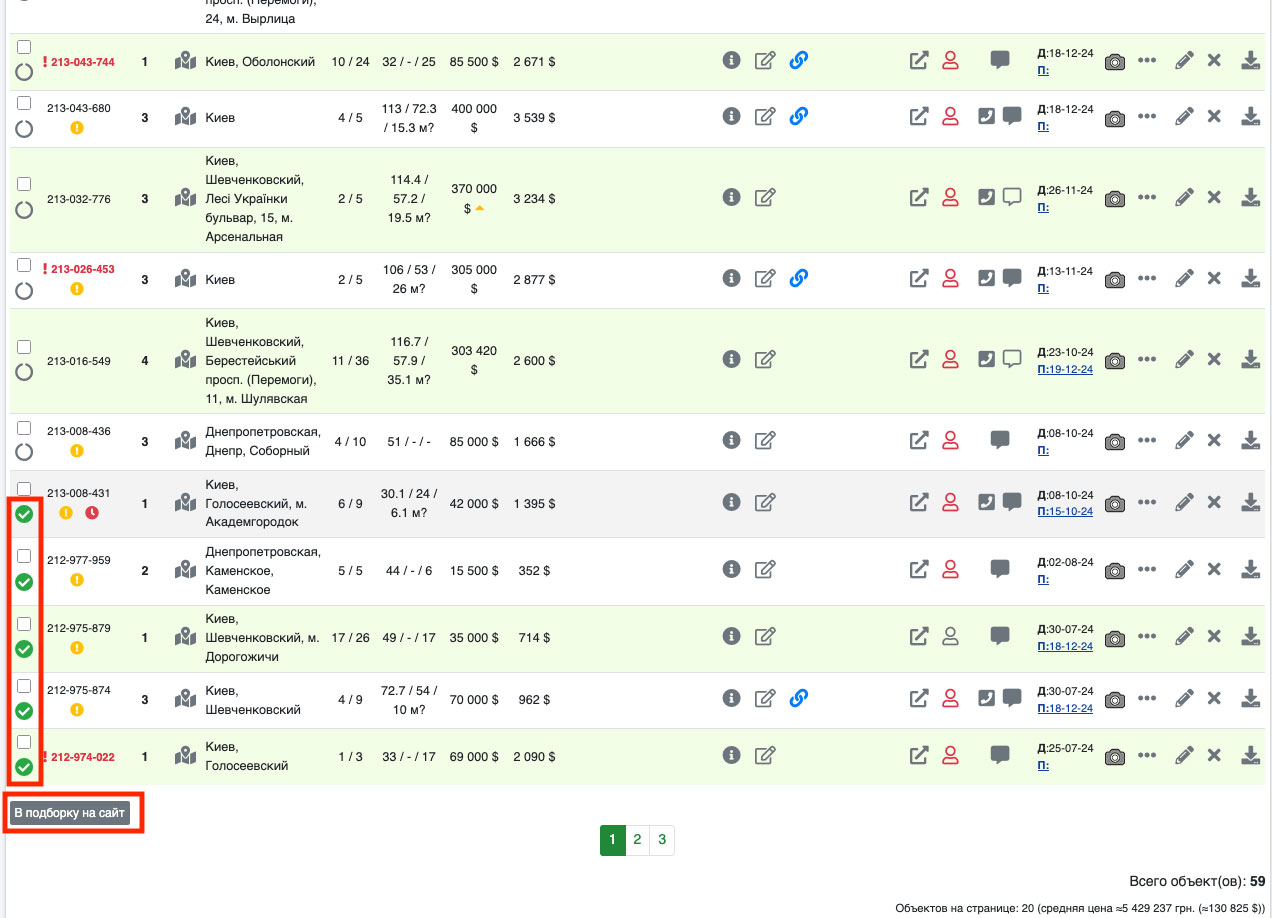The width and height of the screenshot is (1272, 918).
Task: Show more actions for listing 212-975-874
Action: [x=1147, y=700]
